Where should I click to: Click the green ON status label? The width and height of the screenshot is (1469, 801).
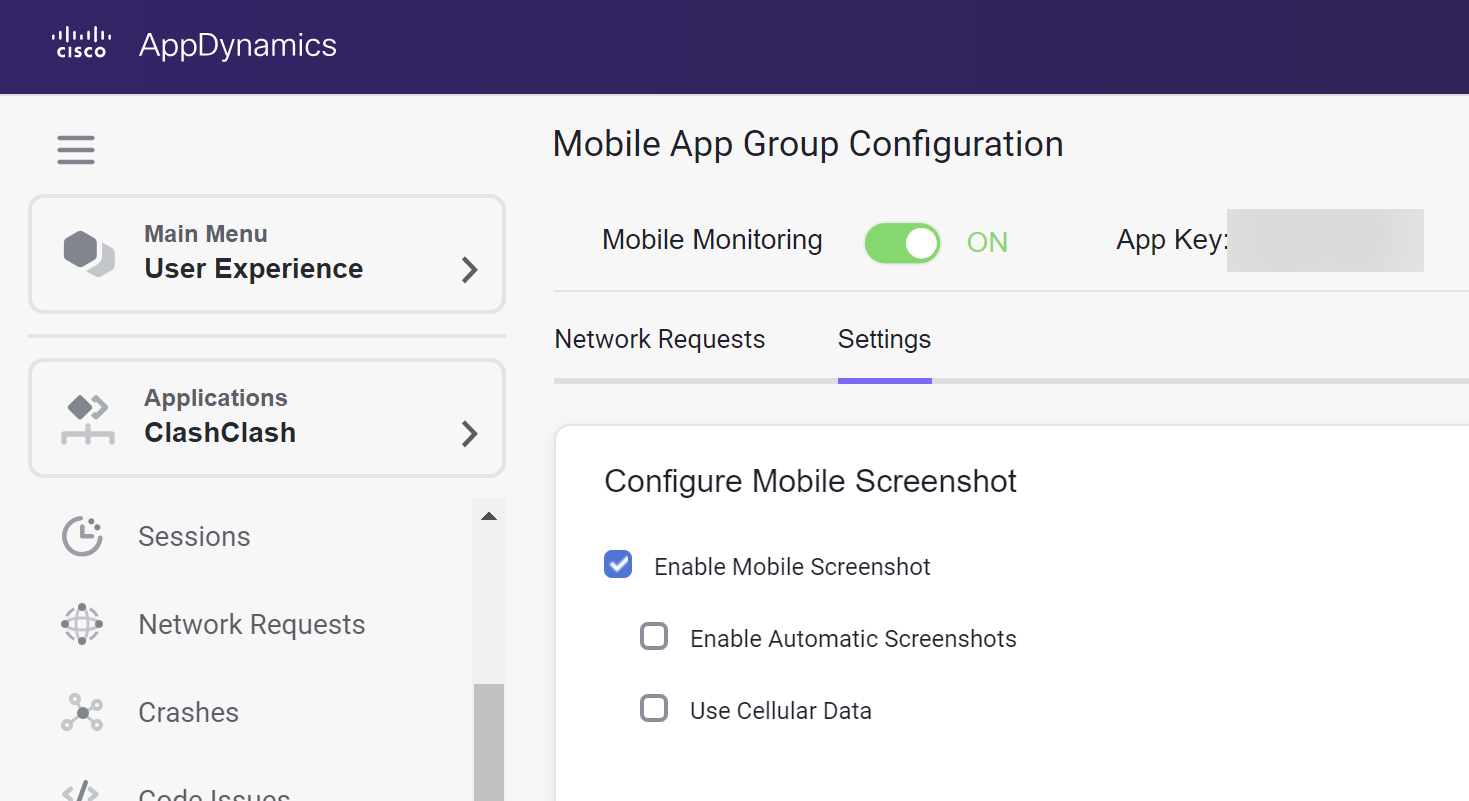(x=987, y=243)
